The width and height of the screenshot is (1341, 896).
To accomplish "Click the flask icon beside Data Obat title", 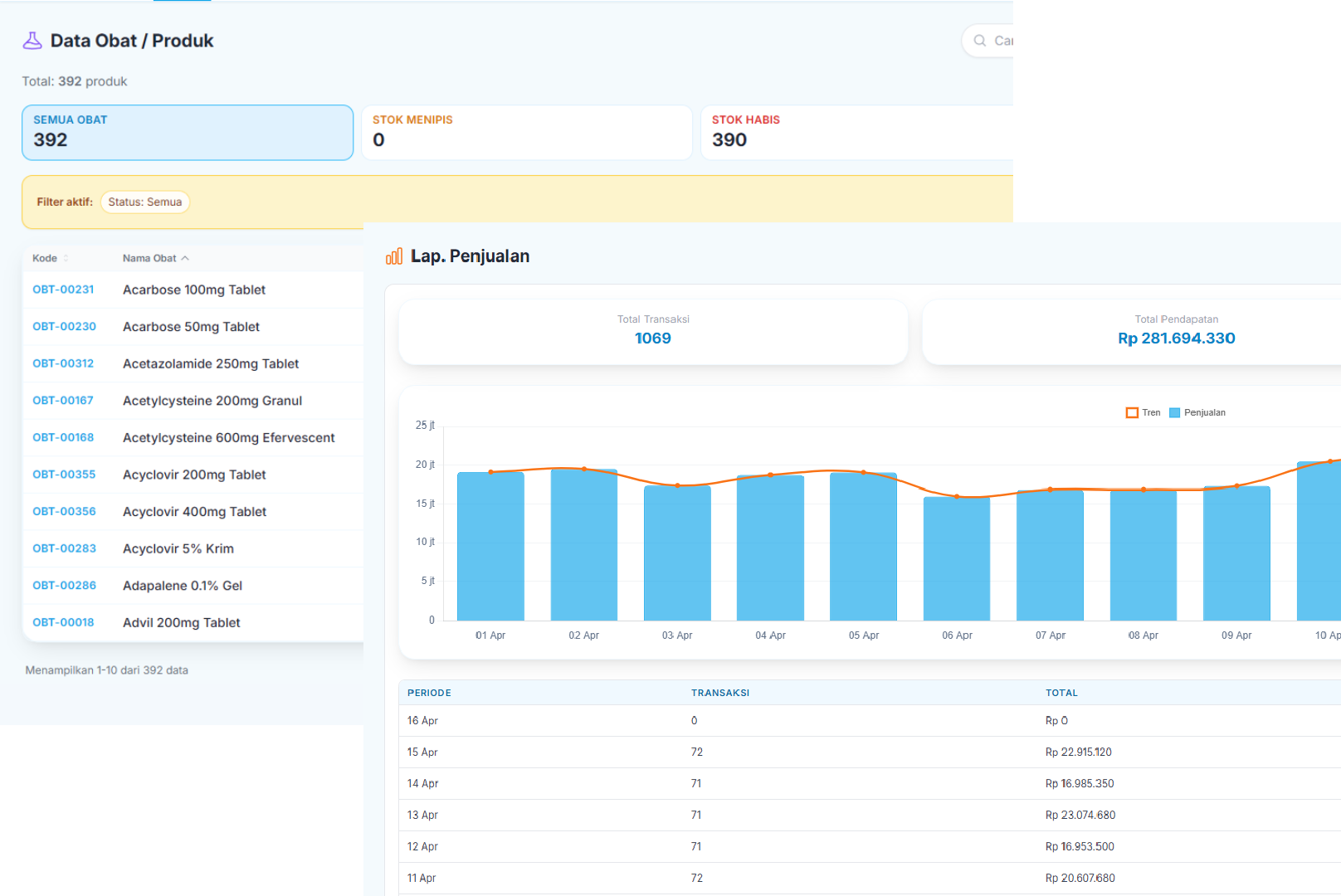I will 32,41.
